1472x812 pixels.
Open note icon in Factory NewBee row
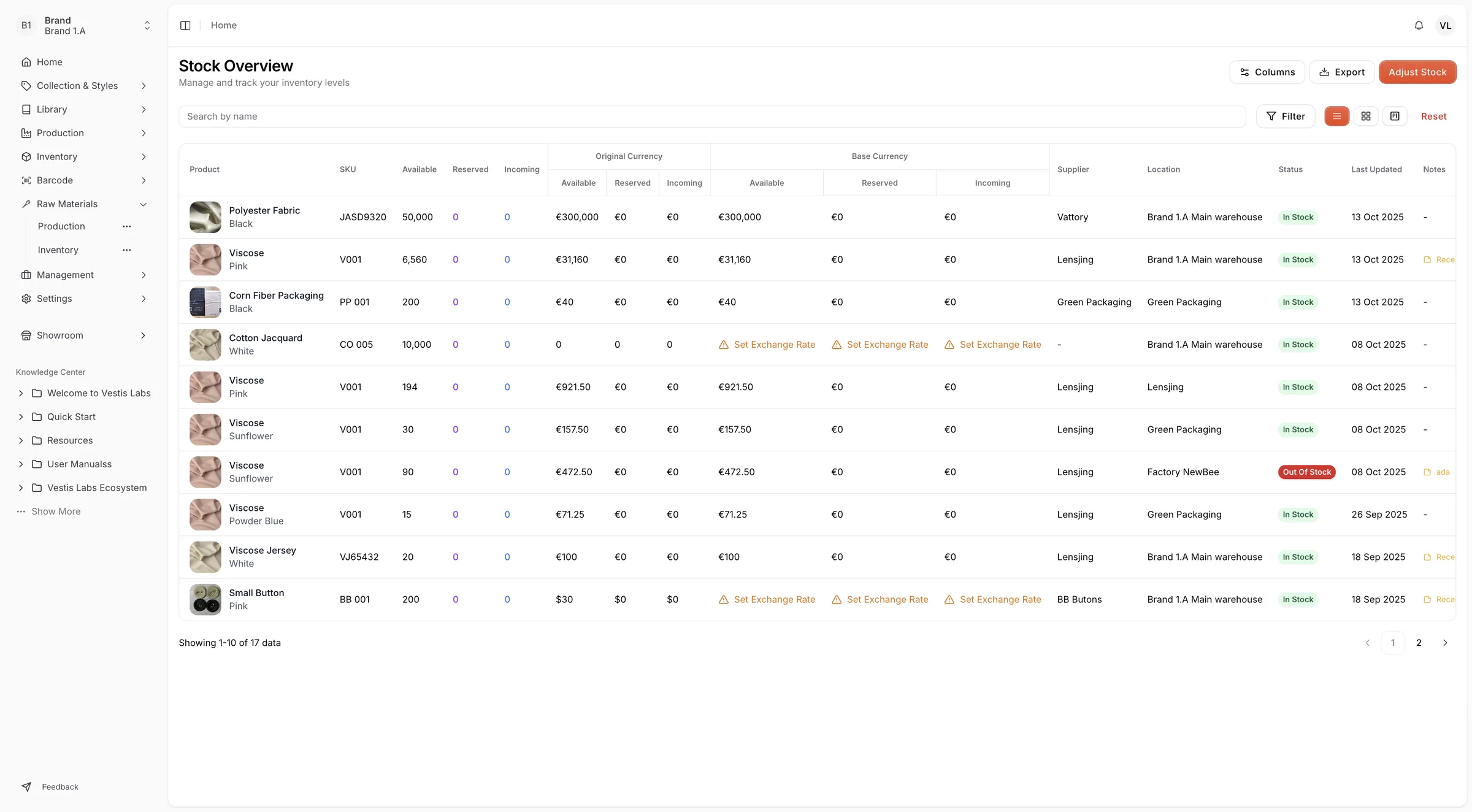click(1427, 472)
